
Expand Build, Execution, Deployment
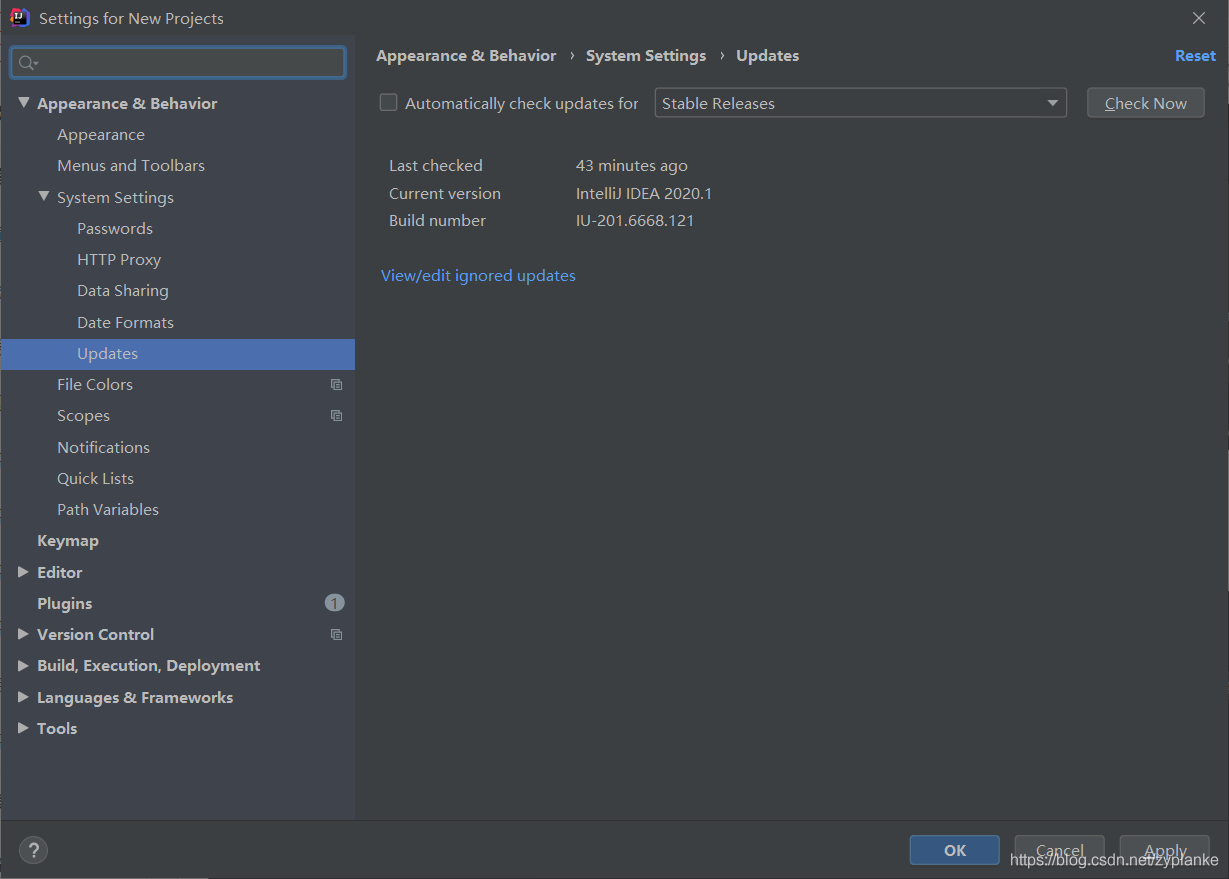23,665
